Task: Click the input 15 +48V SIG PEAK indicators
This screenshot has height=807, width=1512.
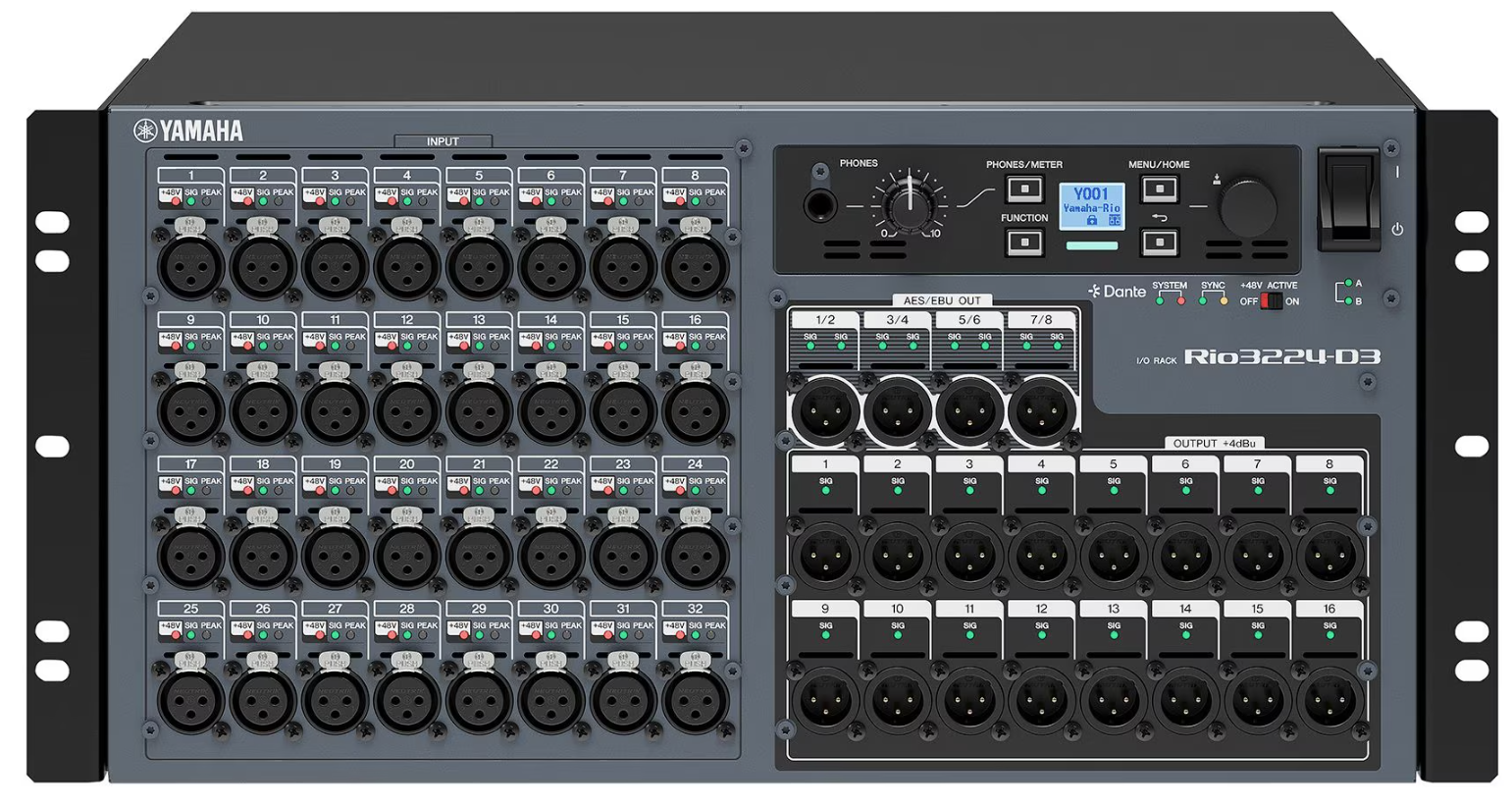Action: [x=623, y=341]
